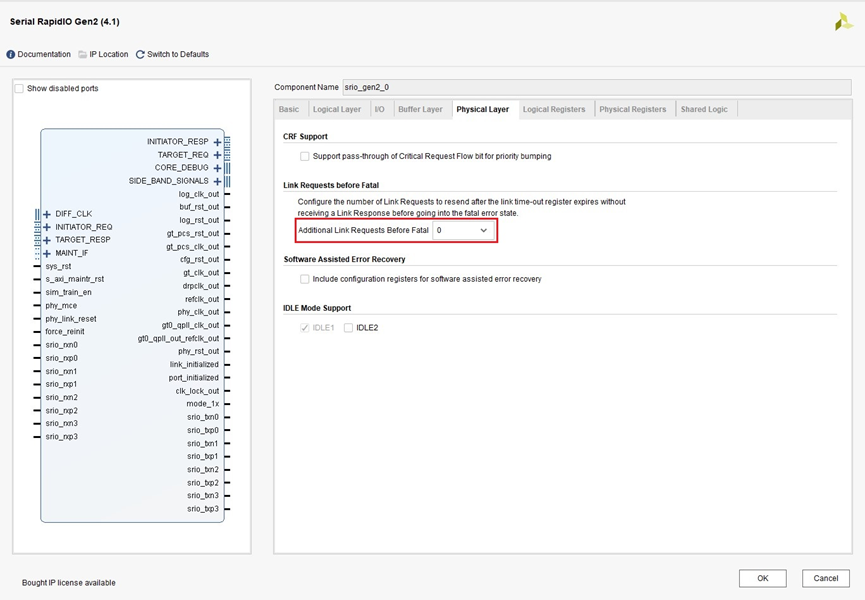Viewport: 865px width, 600px height.
Task: Click Switch to Defaults
Action: [178, 55]
